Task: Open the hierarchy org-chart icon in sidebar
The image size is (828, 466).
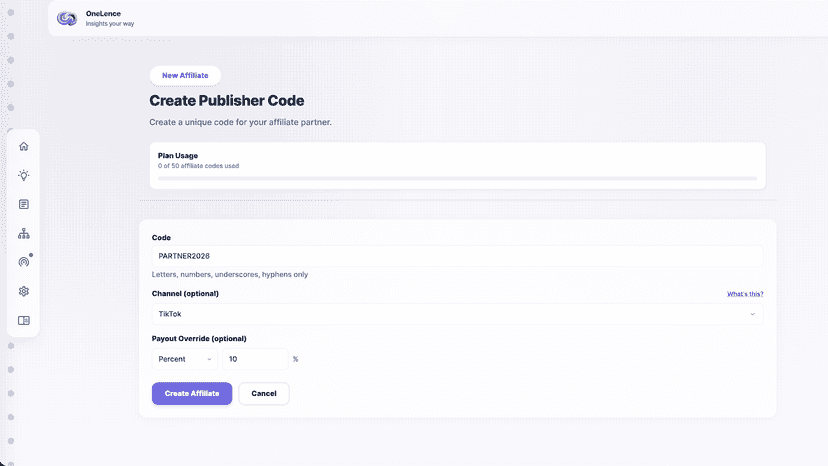Action: (24, 234)
